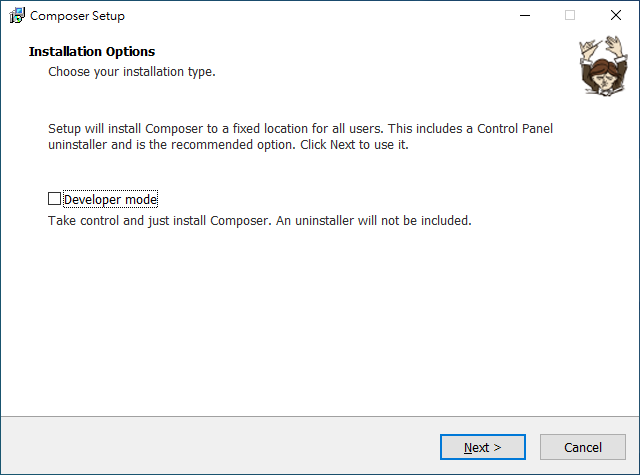The image size is (640, 475).
Task: Click the Composer Setup title text
Action: [78, 16]
